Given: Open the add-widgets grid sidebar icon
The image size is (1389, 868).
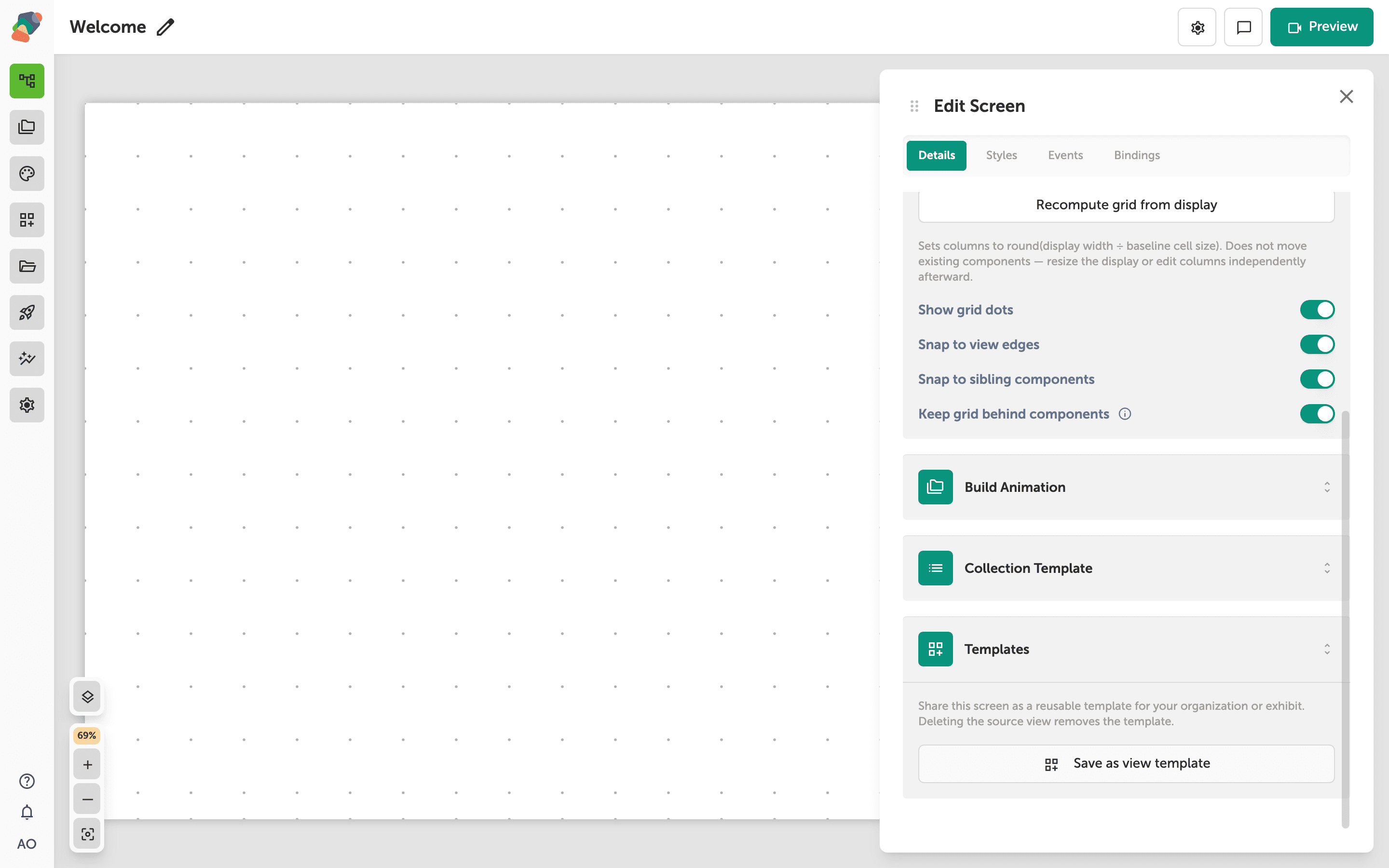Looking at the screenshot, I should point(27,220).
